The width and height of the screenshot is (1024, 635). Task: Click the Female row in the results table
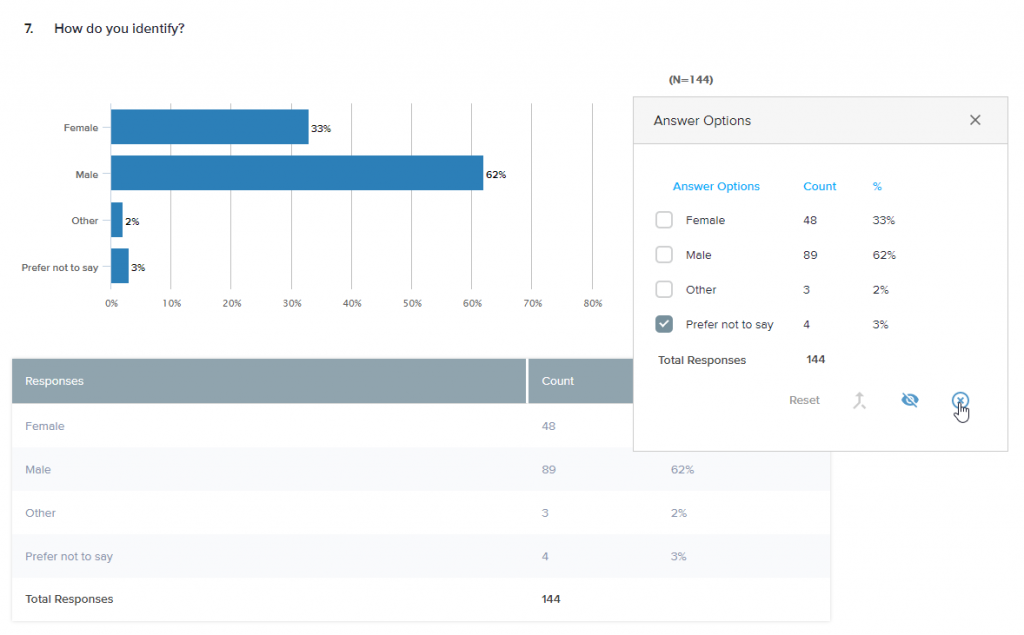click(45, 425)
